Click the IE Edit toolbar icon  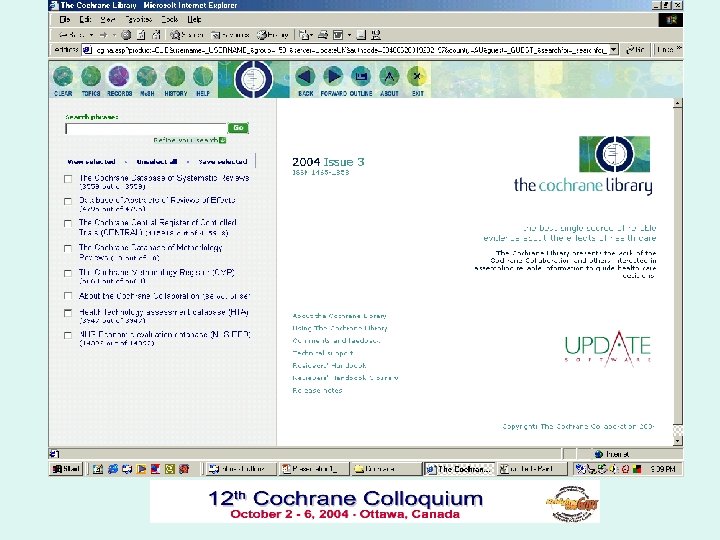[x=338, y=35]
